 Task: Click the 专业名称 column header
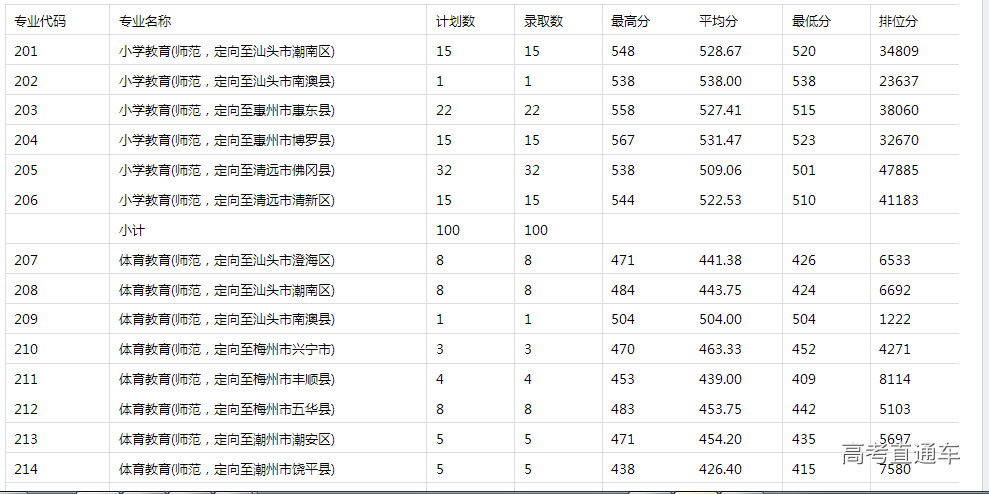tap(145, 21)
